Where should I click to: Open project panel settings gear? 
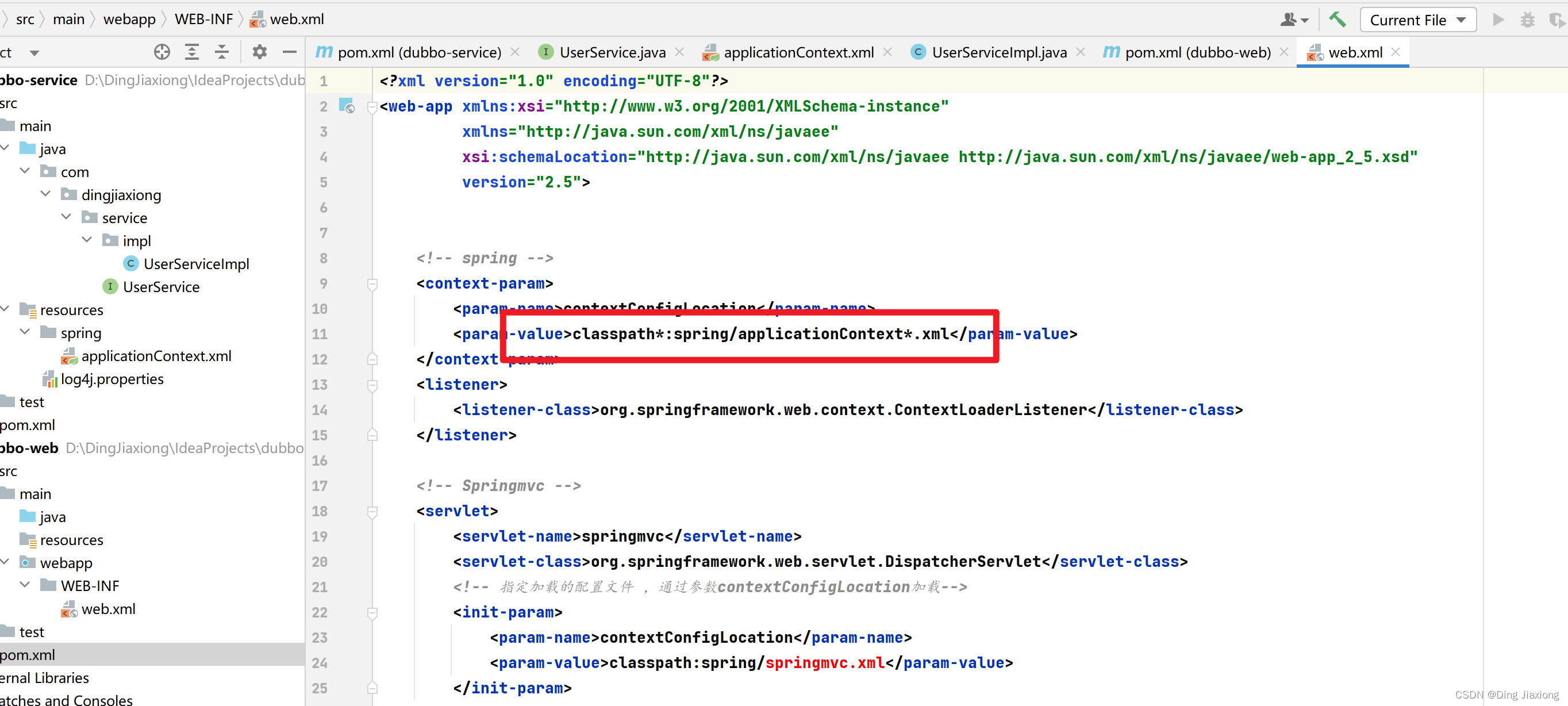(260, 52)
